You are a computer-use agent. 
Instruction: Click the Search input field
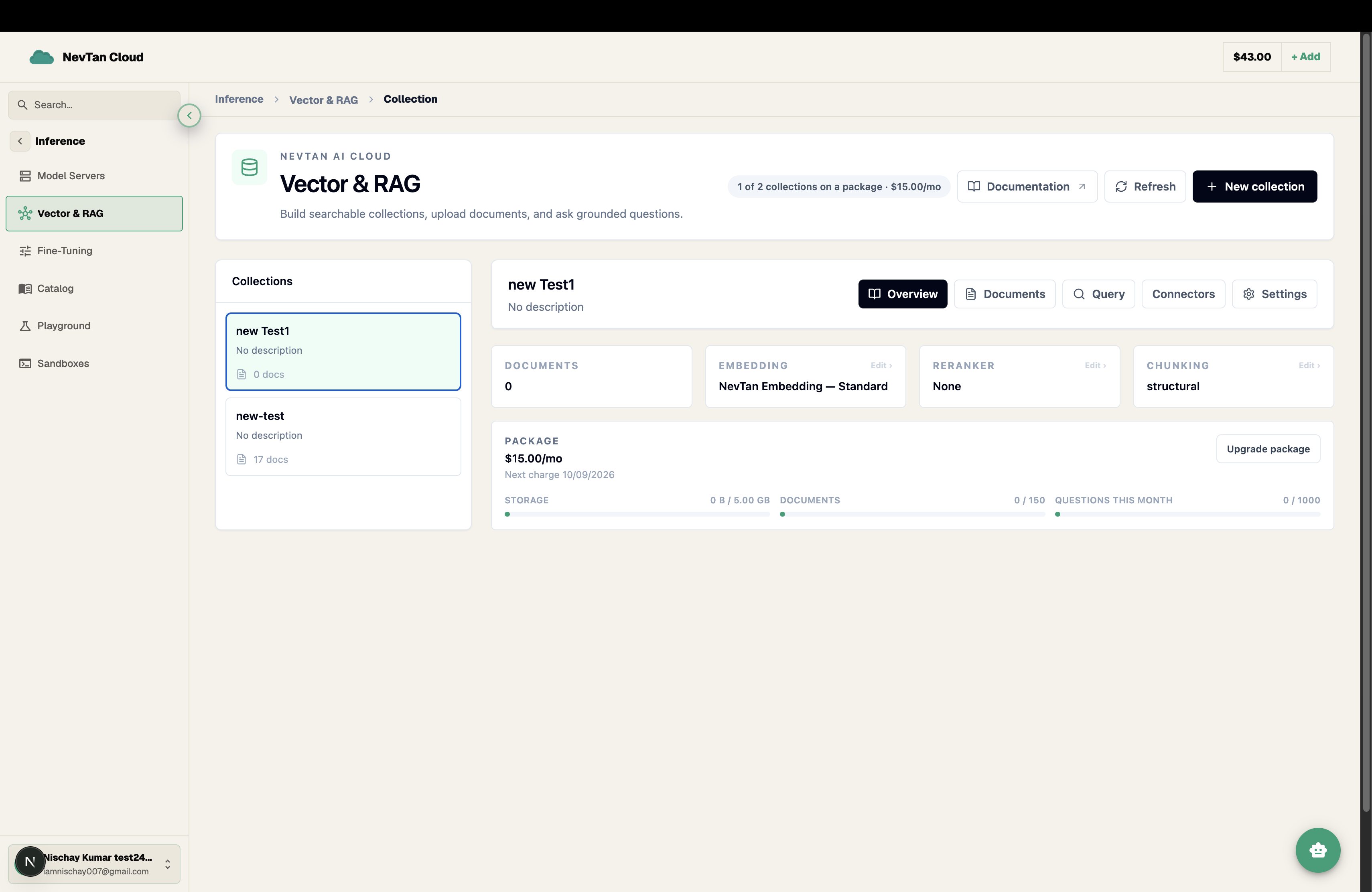94,105
